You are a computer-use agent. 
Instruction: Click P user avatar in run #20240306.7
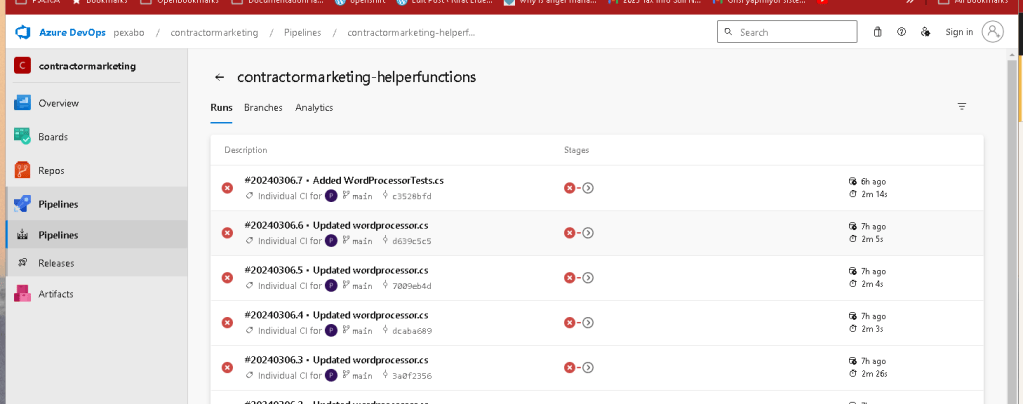pyautogui.click(x=331, y=195)
